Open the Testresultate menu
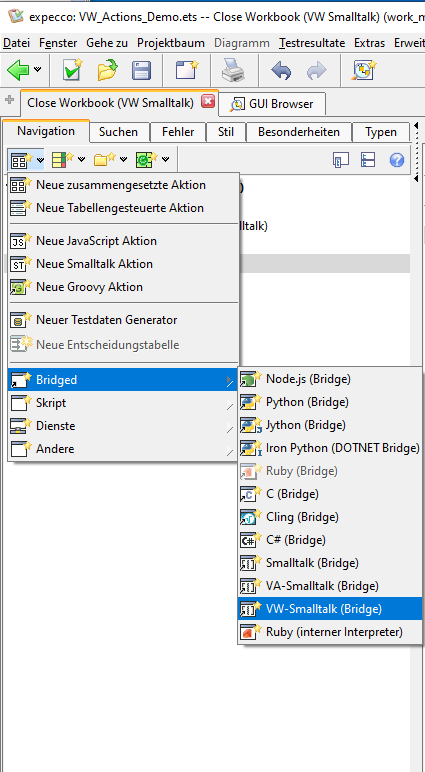Screen dimensions: 425x772 click(312, 43)
